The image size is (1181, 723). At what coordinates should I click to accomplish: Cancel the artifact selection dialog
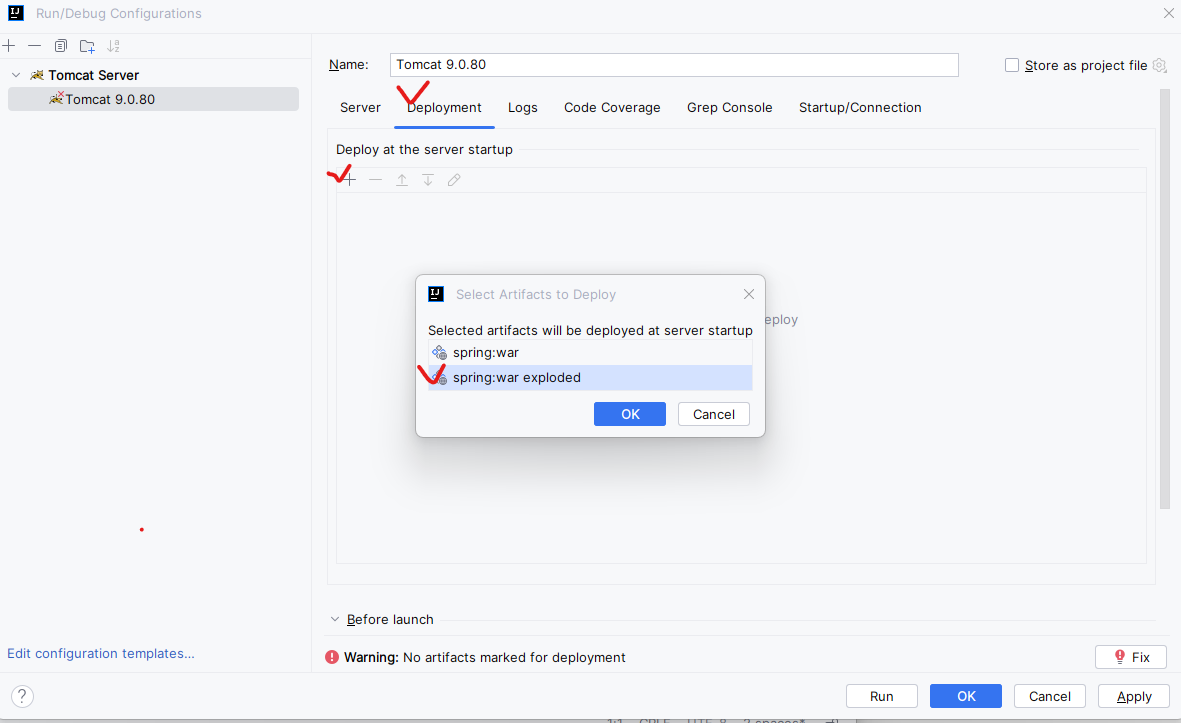[x=714, y=414]
